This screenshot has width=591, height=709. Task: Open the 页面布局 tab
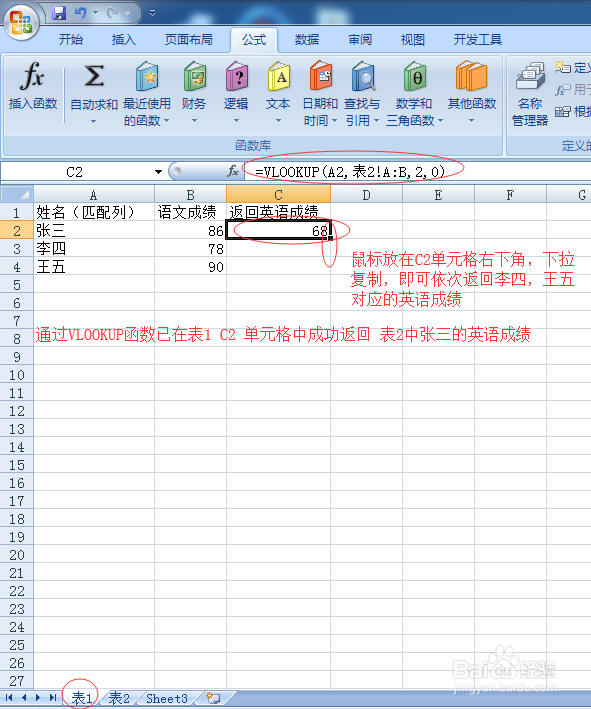(x=189, y=40)
